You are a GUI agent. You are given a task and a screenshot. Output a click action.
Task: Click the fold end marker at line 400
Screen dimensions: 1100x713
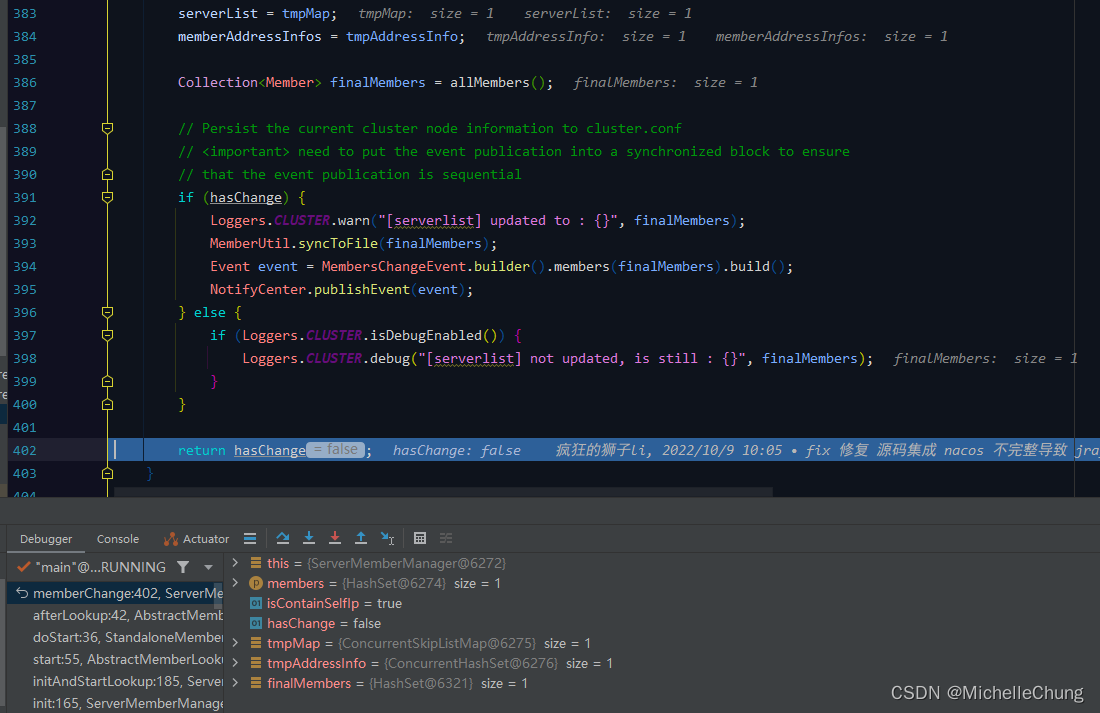pyautogui.click(x=107, y=404)
